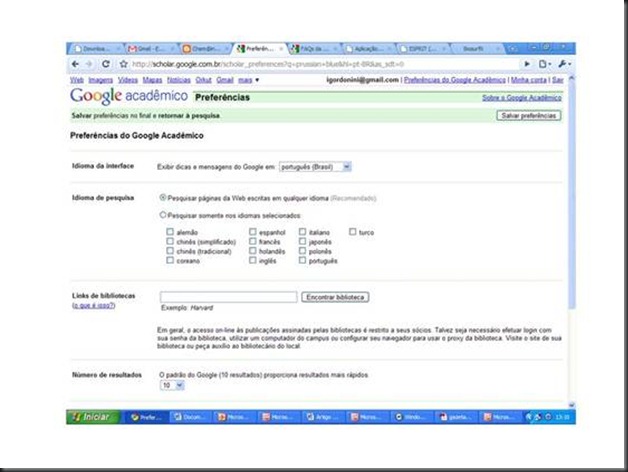628x472 pixels.
Task: Open the interface language dropdown
Action: pos(315,167)
